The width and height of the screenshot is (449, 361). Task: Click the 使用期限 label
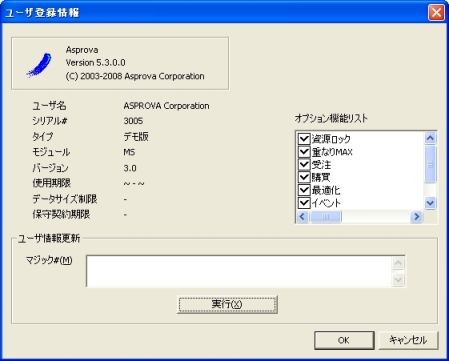(51, 183)
